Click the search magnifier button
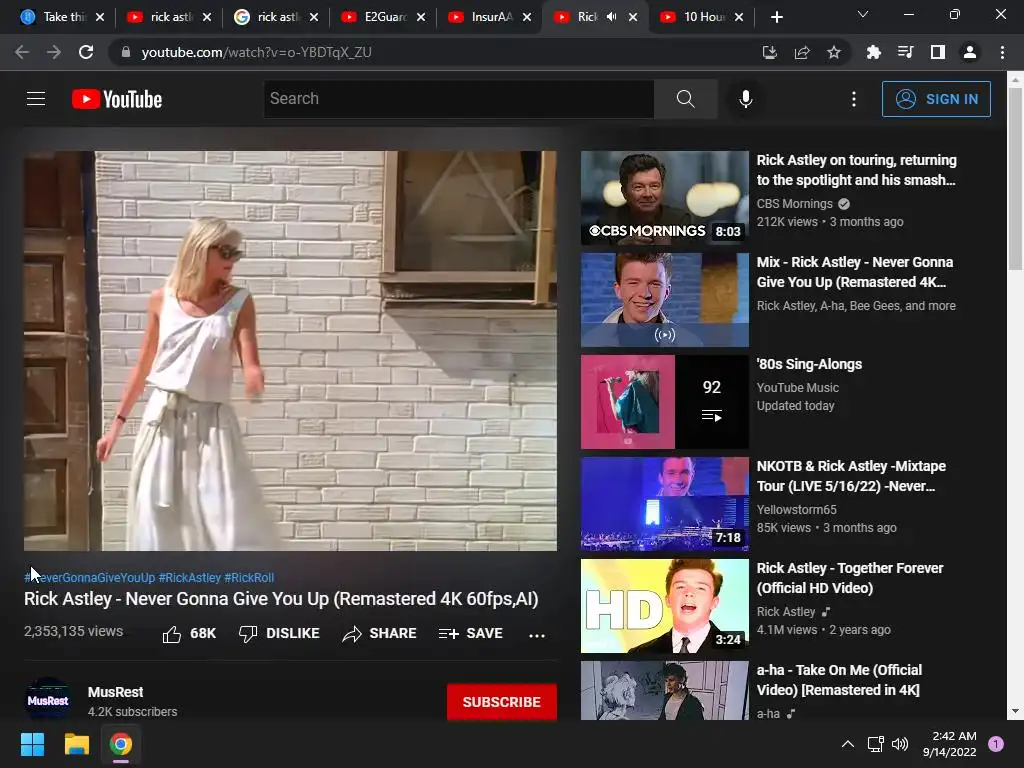This screenshot has height=768, width=1024. point(685,99)
